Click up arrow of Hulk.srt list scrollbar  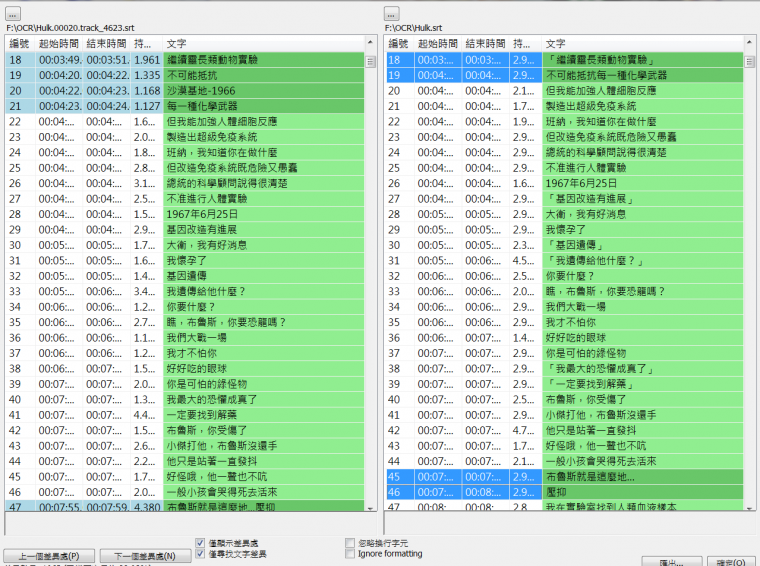pyautogui.click(x=749, y=43)
